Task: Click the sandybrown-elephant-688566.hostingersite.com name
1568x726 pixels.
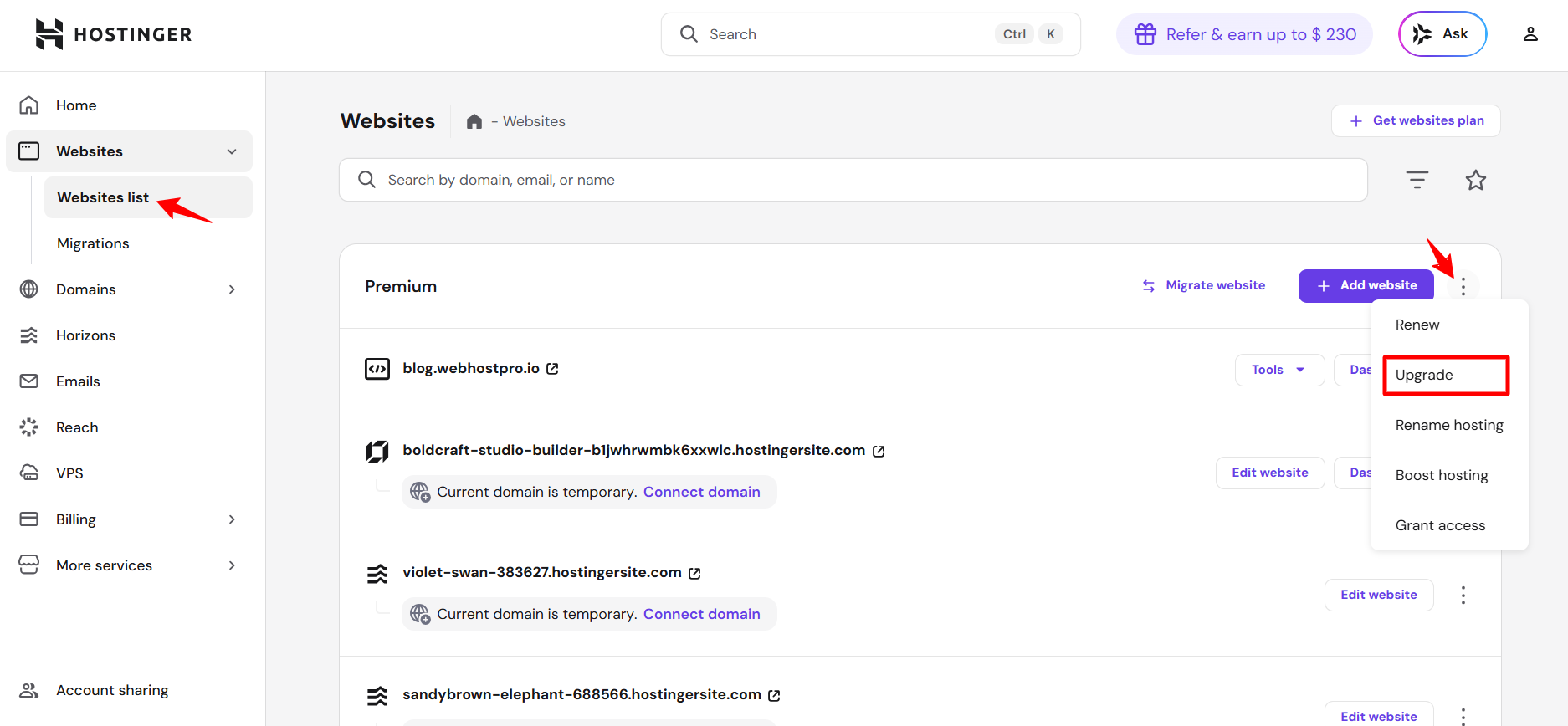Action: (582, 694)
